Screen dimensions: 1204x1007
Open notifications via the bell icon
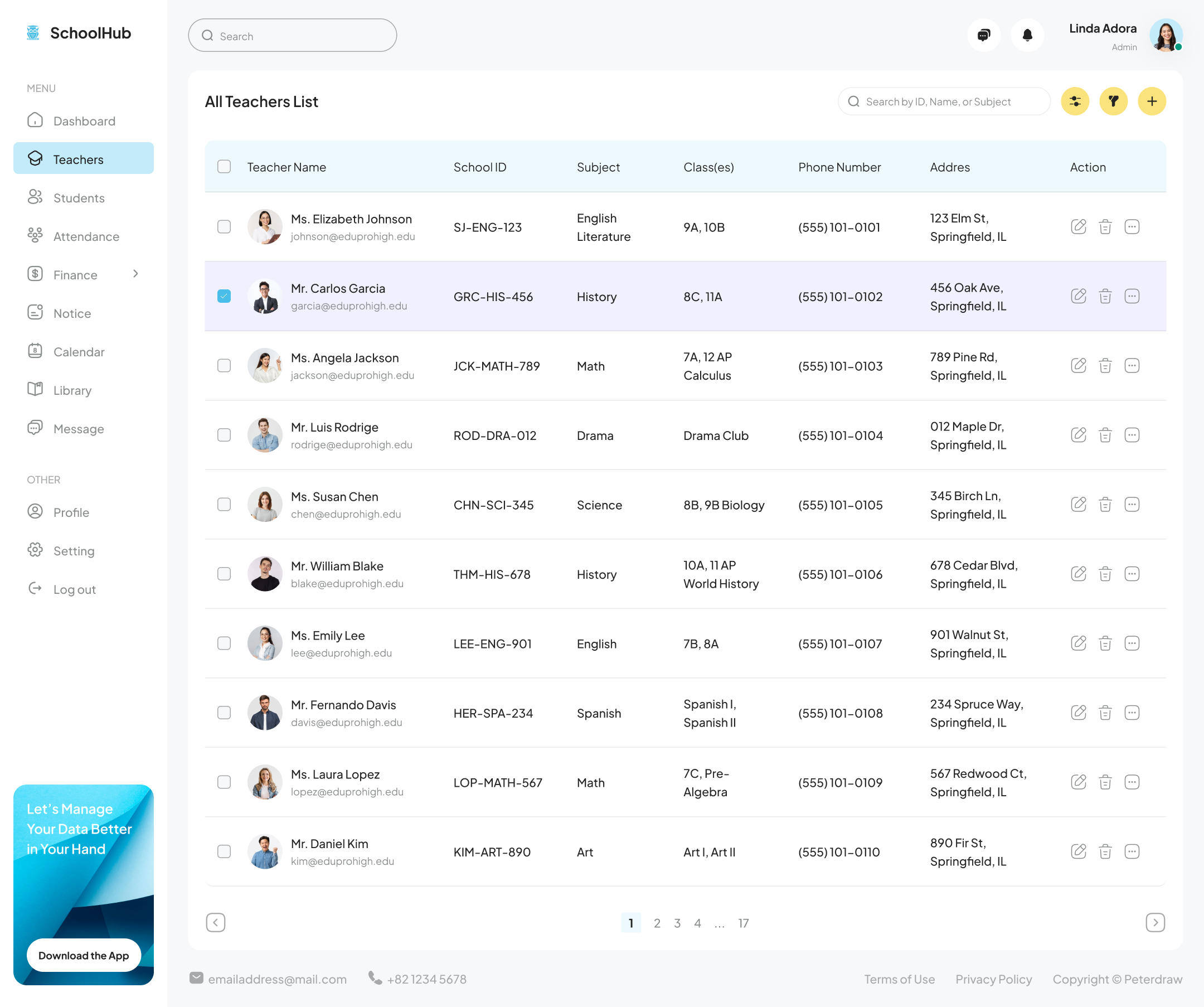[x=1027, y=35]
